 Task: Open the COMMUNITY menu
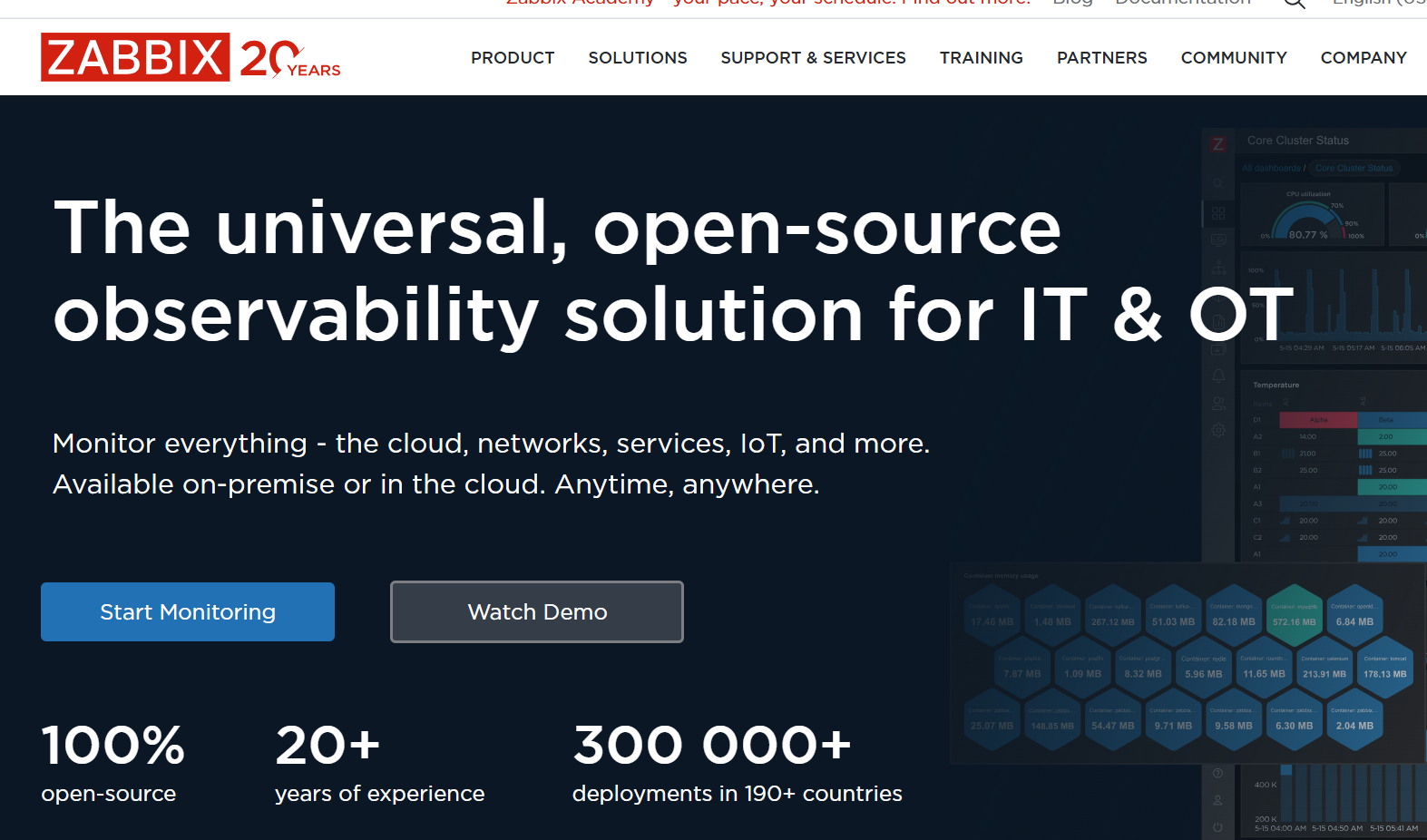(x=1234, y=58)
